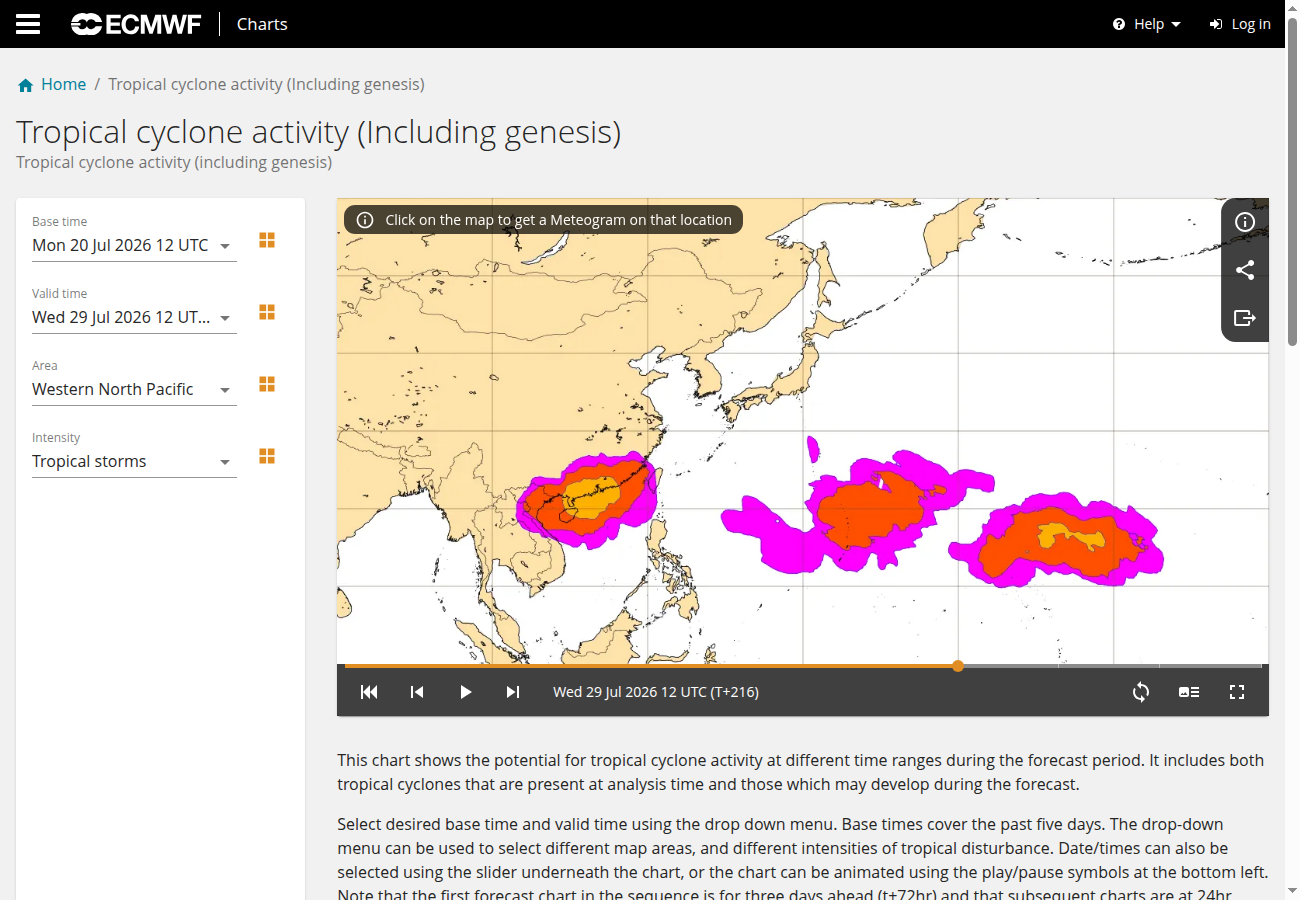Step forward one forecast frame
The height and width of the screenshot is (900, 1300).
pyautogui.click(x=513, y=692)
